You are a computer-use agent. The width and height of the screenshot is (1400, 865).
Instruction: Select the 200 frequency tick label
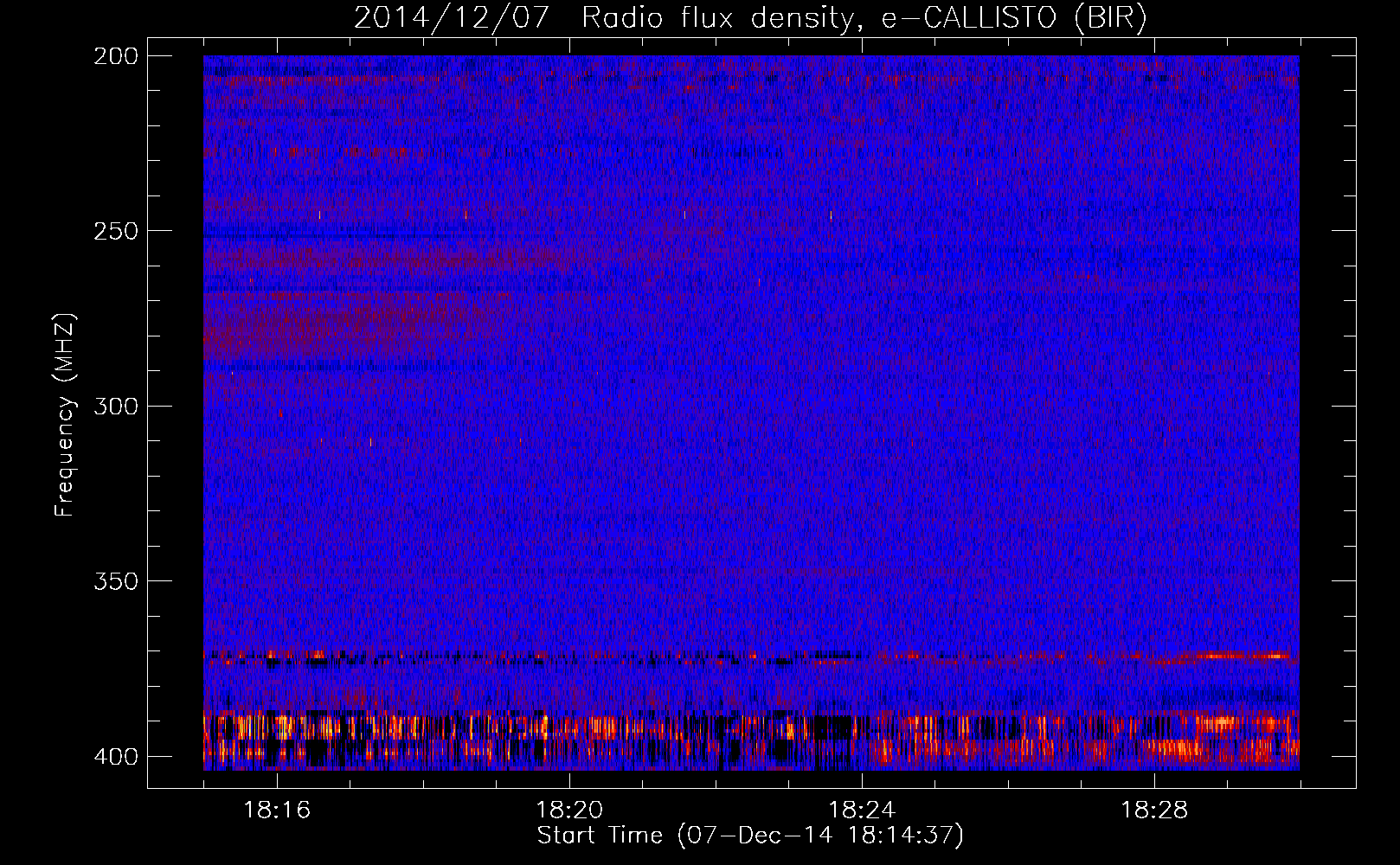(115, 56)
